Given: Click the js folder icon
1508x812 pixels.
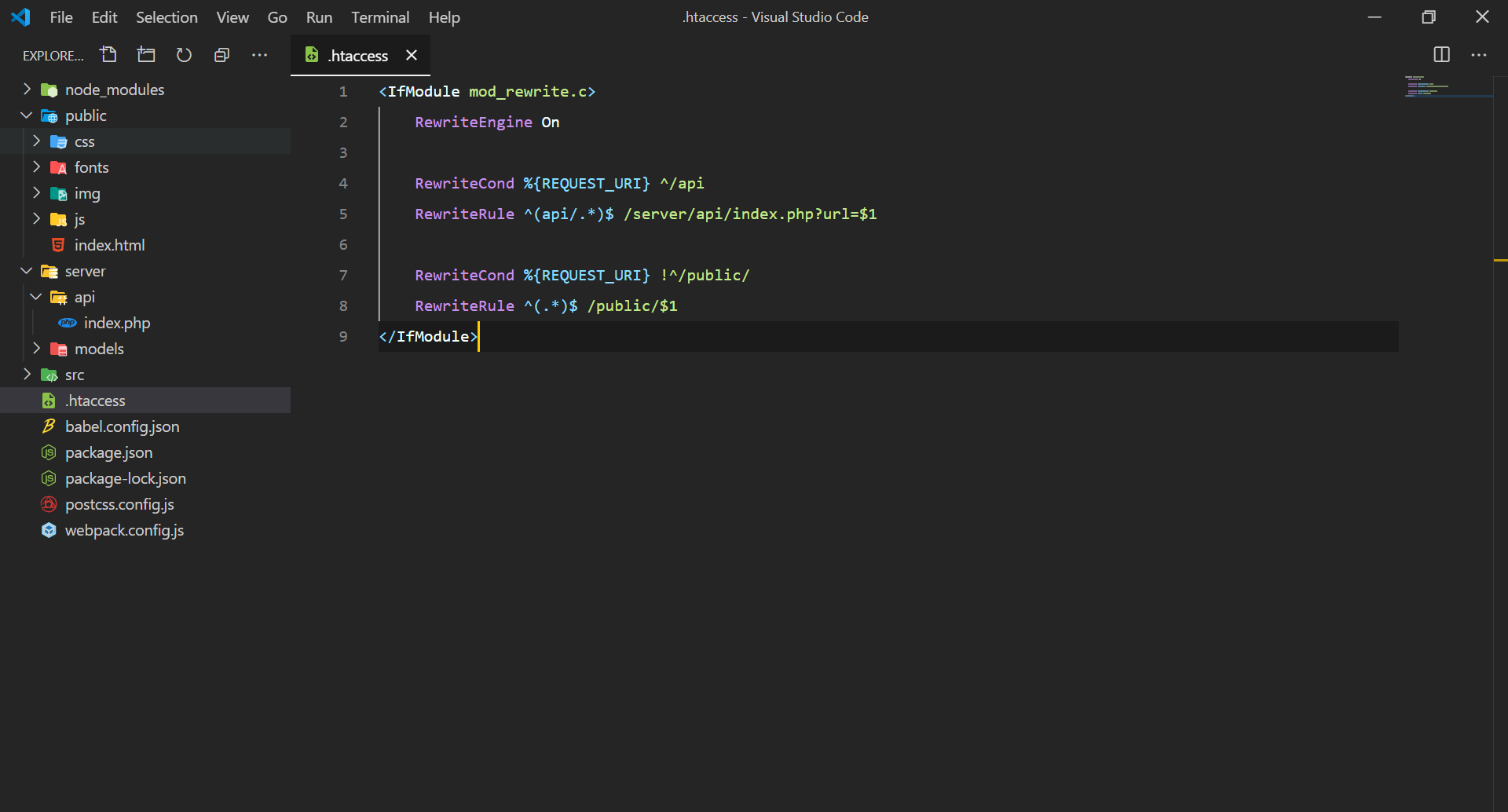Looking at the screenshot, I should (x=58, y=219).
